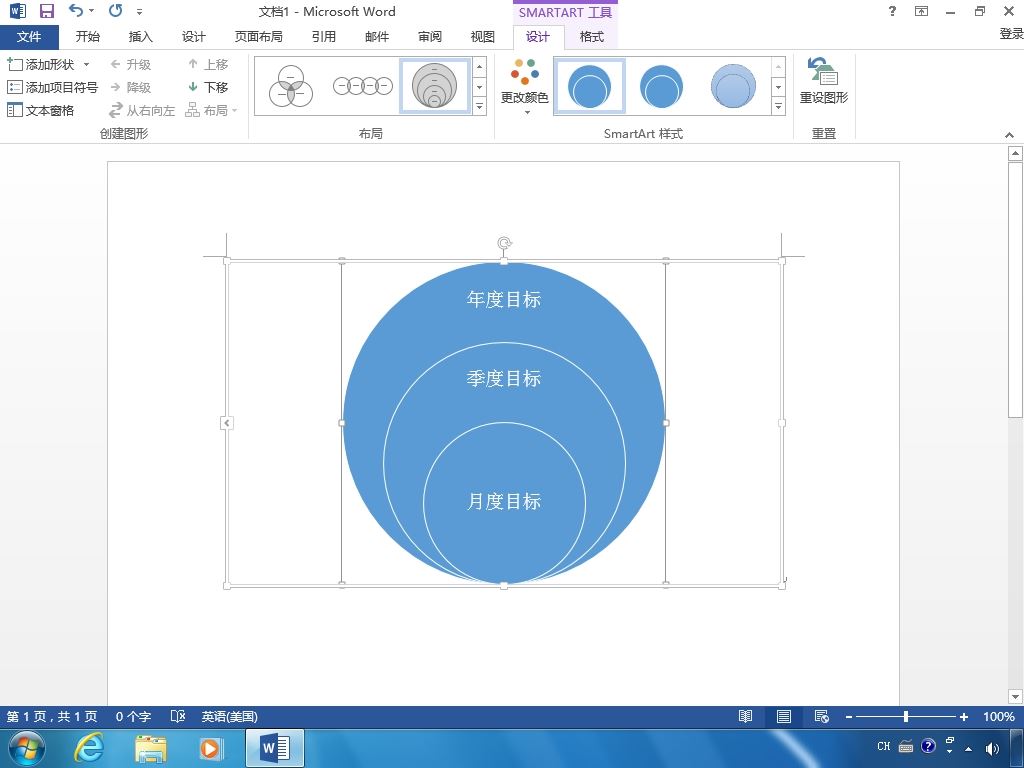
Task: Open Undo history dropdown arrow
Action: click(91, 10)
